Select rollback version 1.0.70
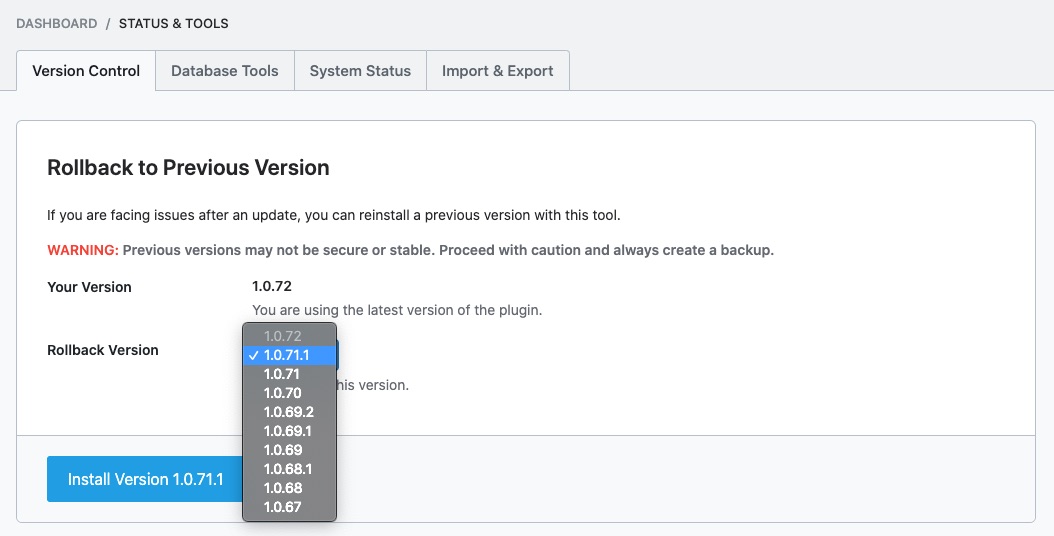This screenshot has width=1054, height=536. tap(290, 393)
